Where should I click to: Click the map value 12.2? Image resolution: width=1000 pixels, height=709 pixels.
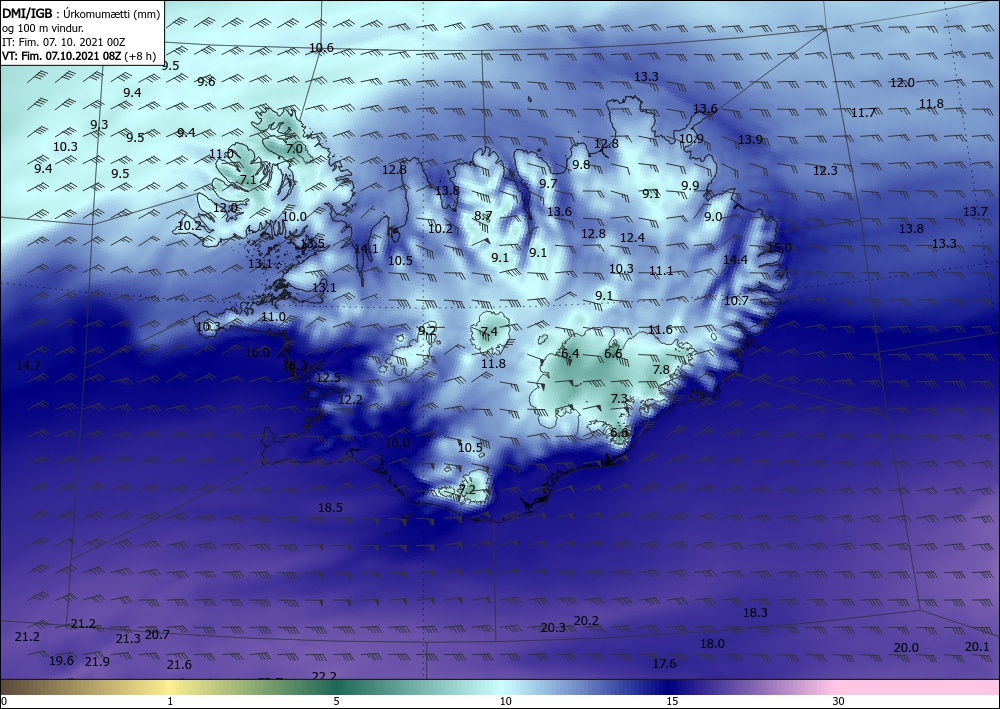pos(350,400)
